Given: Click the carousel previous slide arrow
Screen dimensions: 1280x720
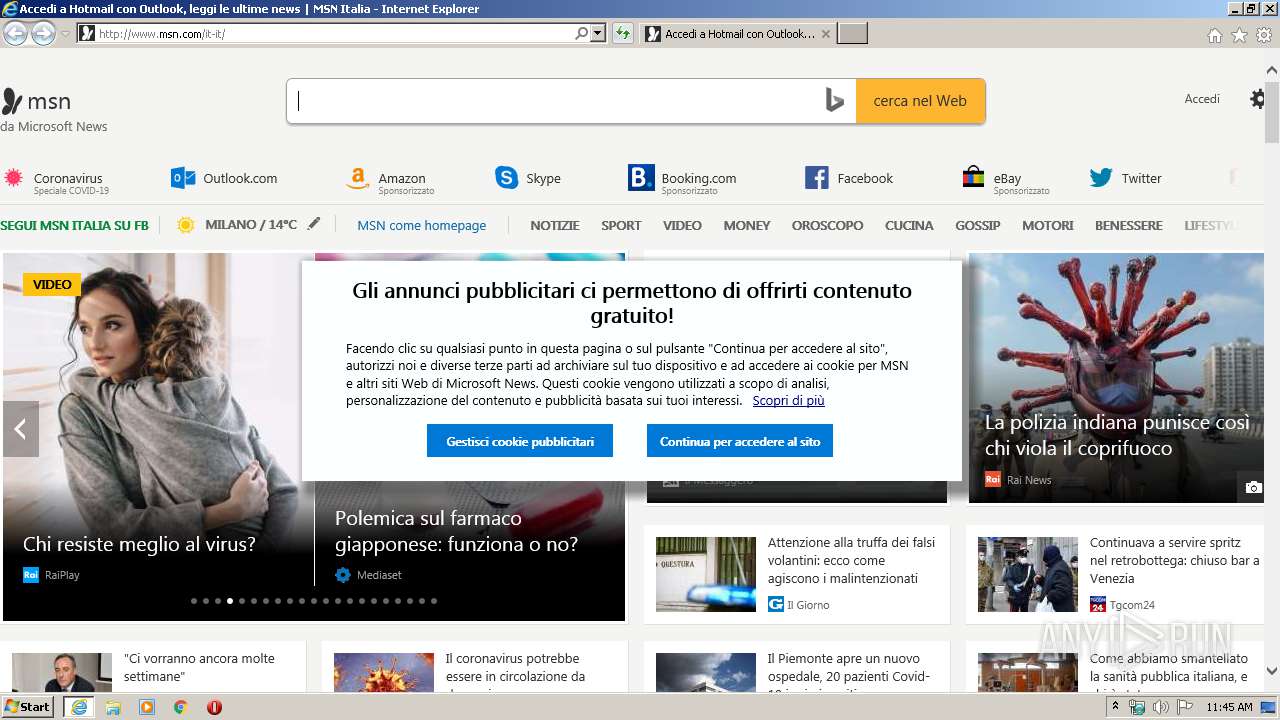Looking at the screenshot, I should [20, 429].
